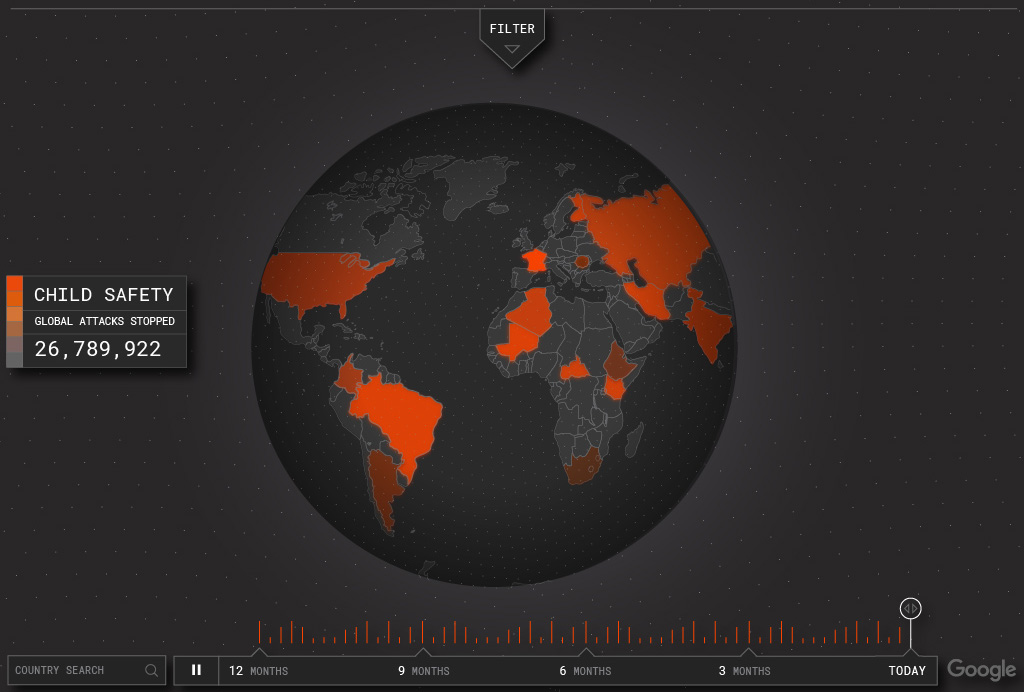This screenshot has height=692, width=1024.
Task: Jump to the 9 Months marker
Action: 423,670
